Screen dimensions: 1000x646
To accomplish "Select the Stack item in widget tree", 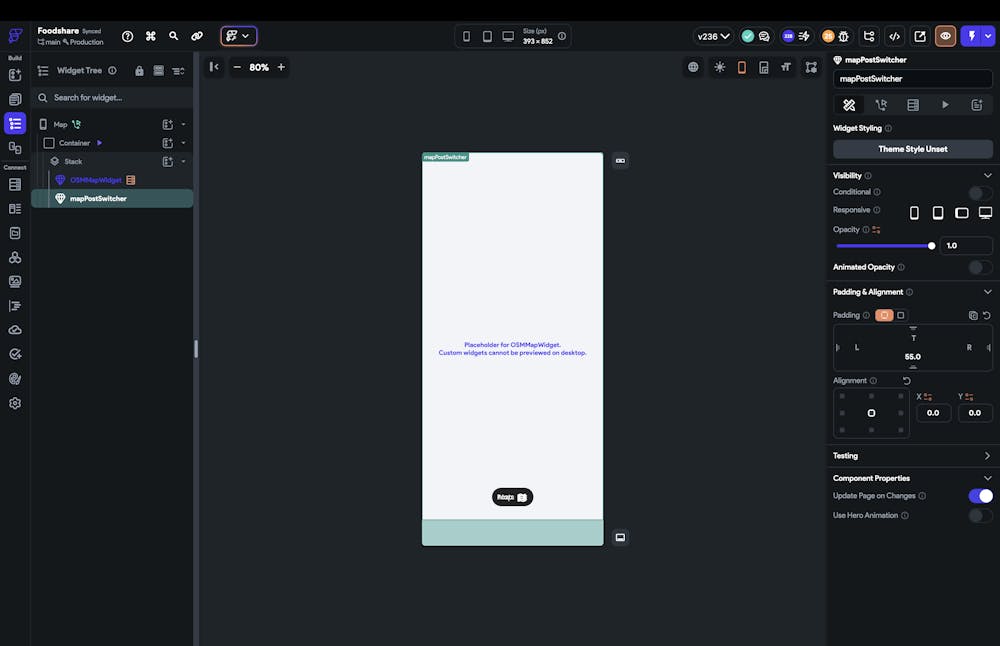I will click(x=73, y=161).
